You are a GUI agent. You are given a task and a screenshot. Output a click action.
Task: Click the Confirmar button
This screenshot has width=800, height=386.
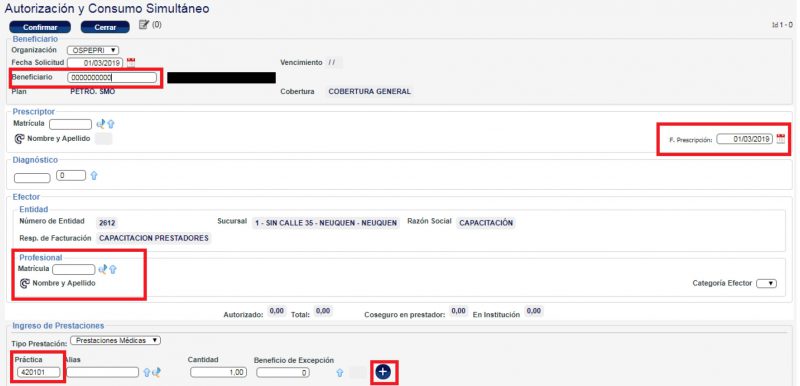(40, 28)
